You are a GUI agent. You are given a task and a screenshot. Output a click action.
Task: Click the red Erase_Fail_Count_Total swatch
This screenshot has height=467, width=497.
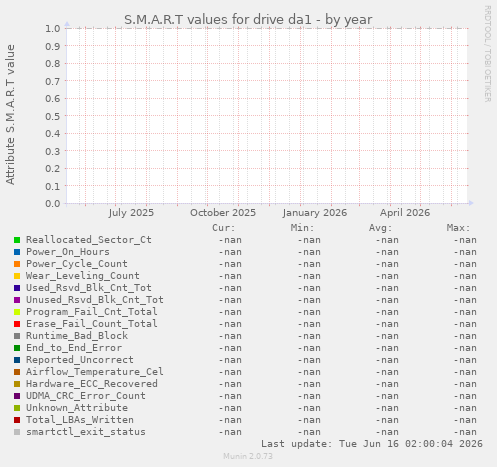click(17, 324)
